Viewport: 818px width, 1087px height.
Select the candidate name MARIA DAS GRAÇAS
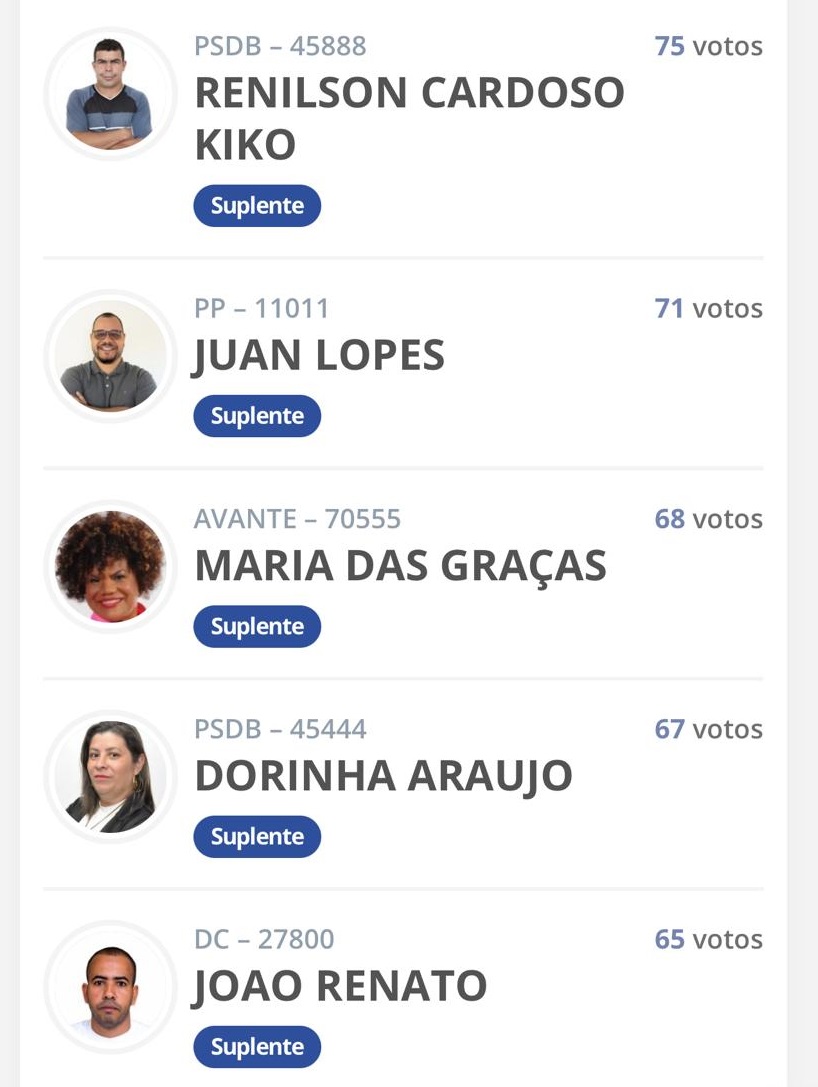401,567
